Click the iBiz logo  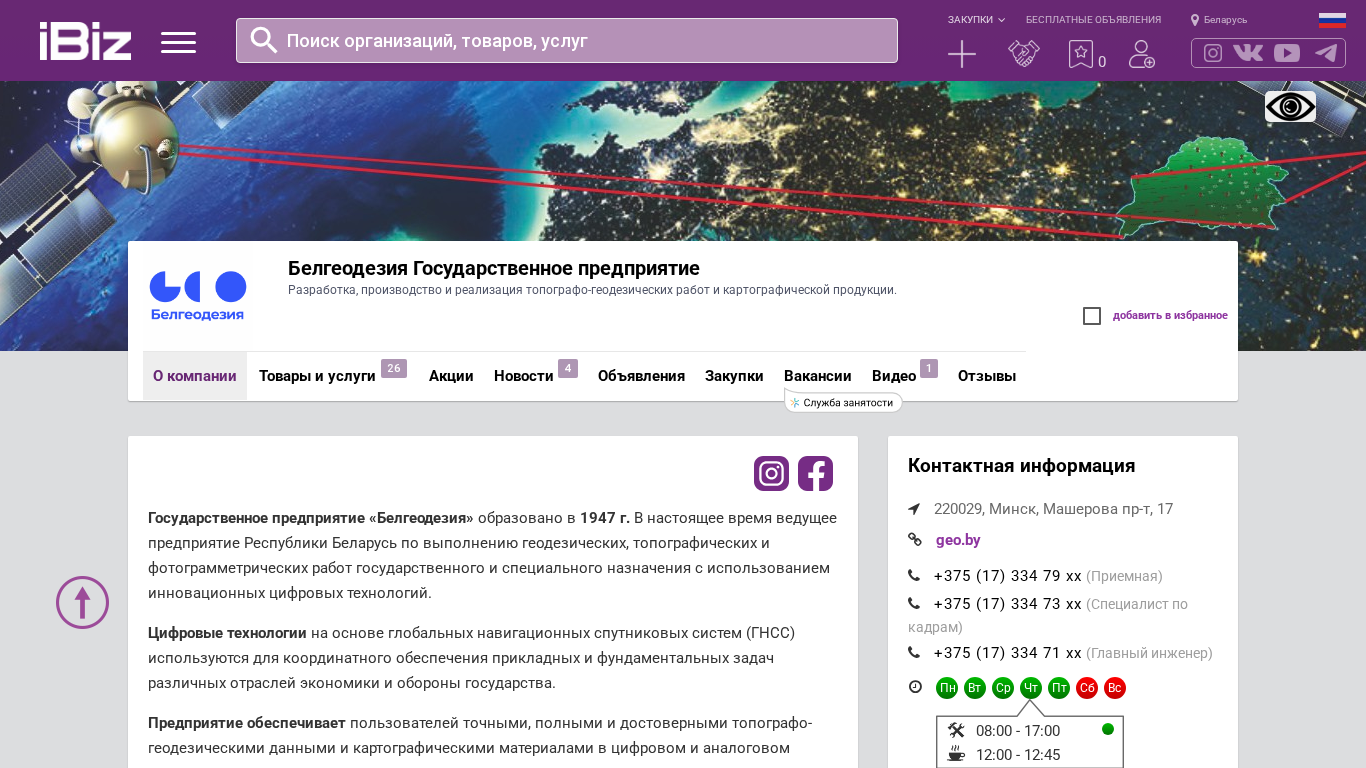click(85, 41)
